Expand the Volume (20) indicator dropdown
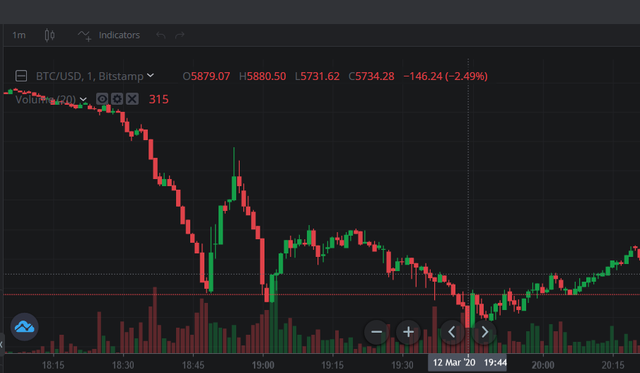The image size is (640, 373). click(x=83, y=99)
